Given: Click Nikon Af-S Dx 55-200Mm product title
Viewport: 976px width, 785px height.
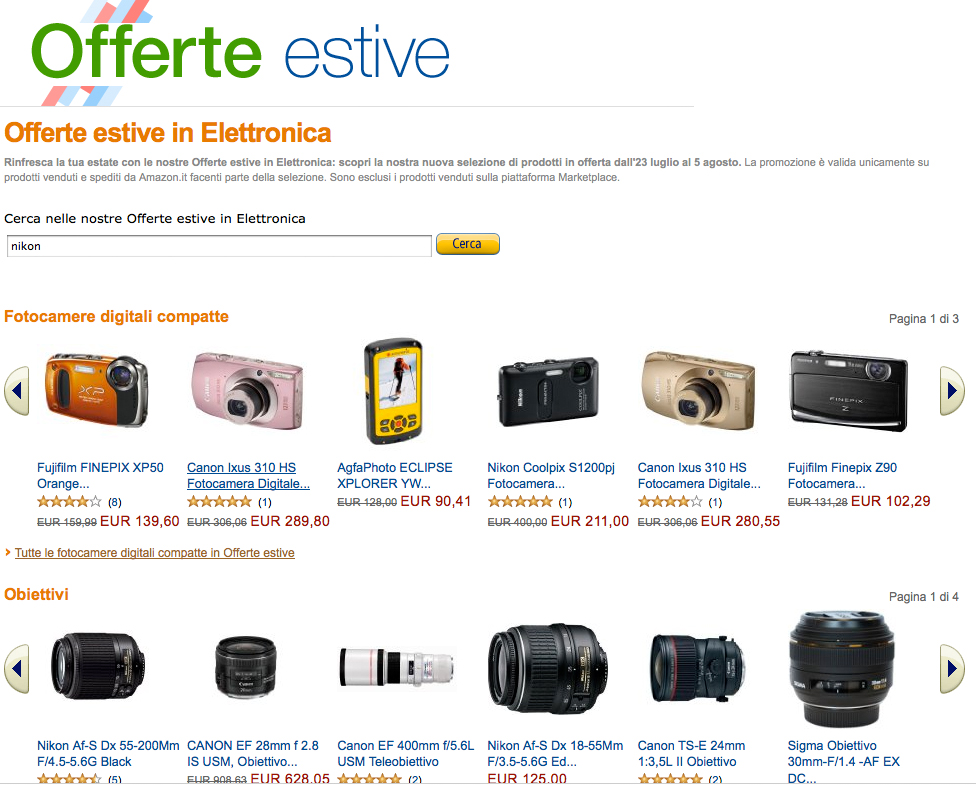Looking at the screenshot, I should point(108,753).
